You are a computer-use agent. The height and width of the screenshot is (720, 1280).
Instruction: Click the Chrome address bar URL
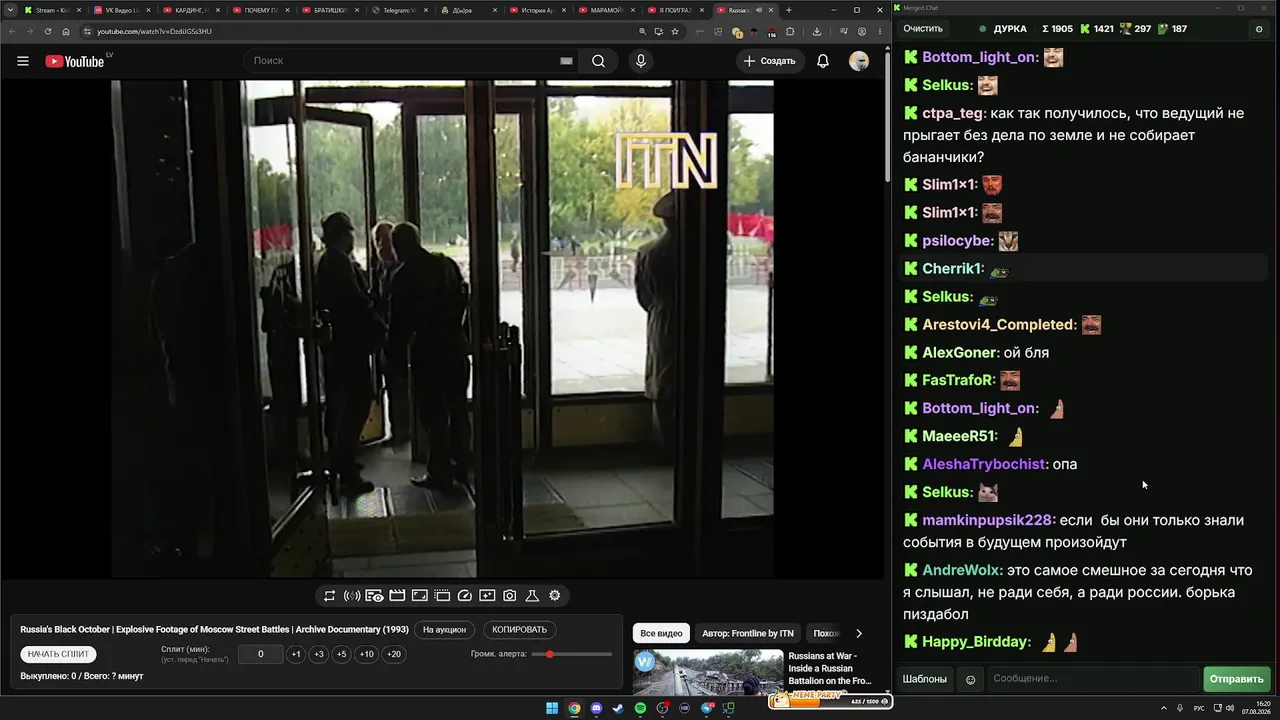(154, 31)
